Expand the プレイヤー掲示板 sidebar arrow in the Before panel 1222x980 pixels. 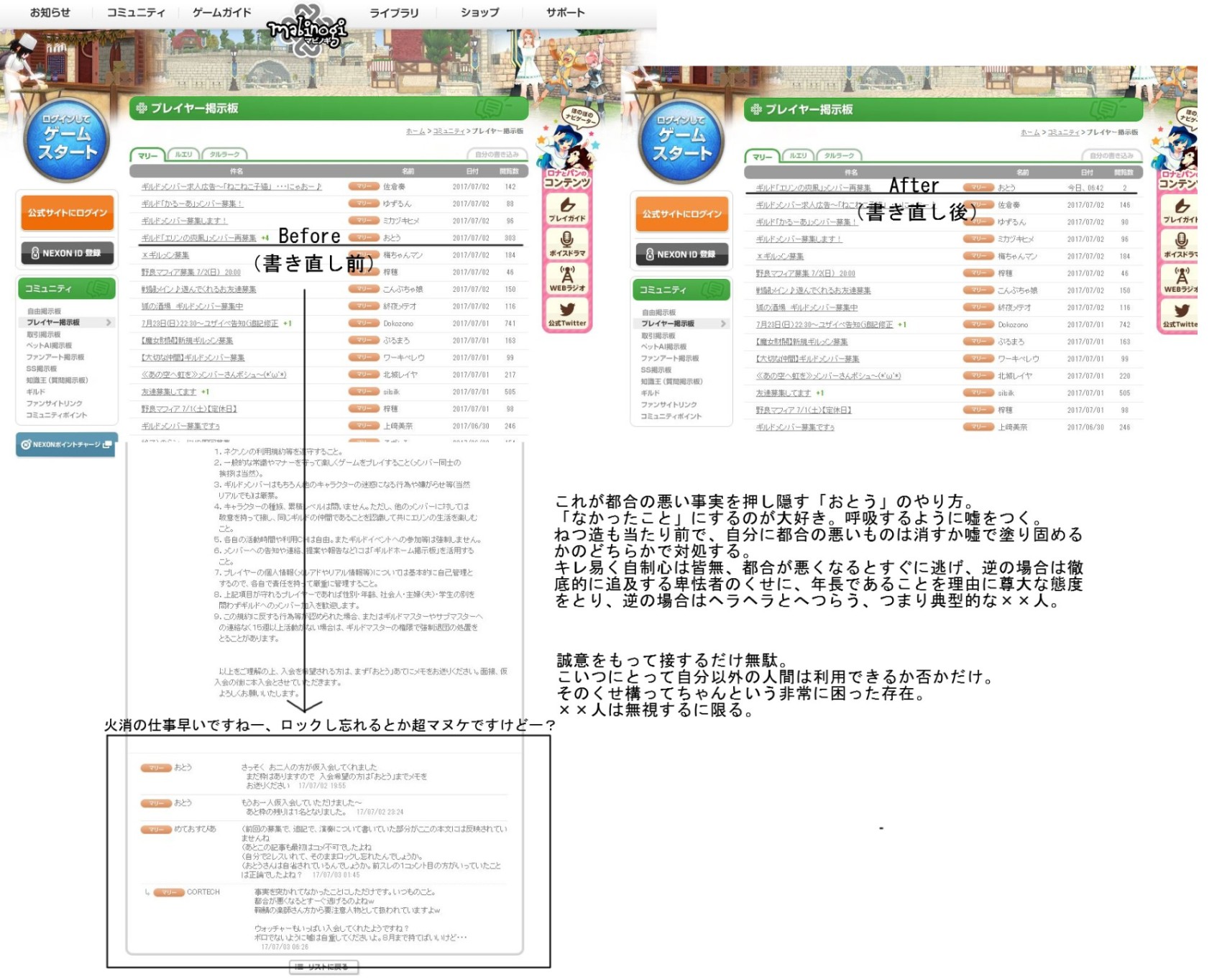(x=109, y=323)
